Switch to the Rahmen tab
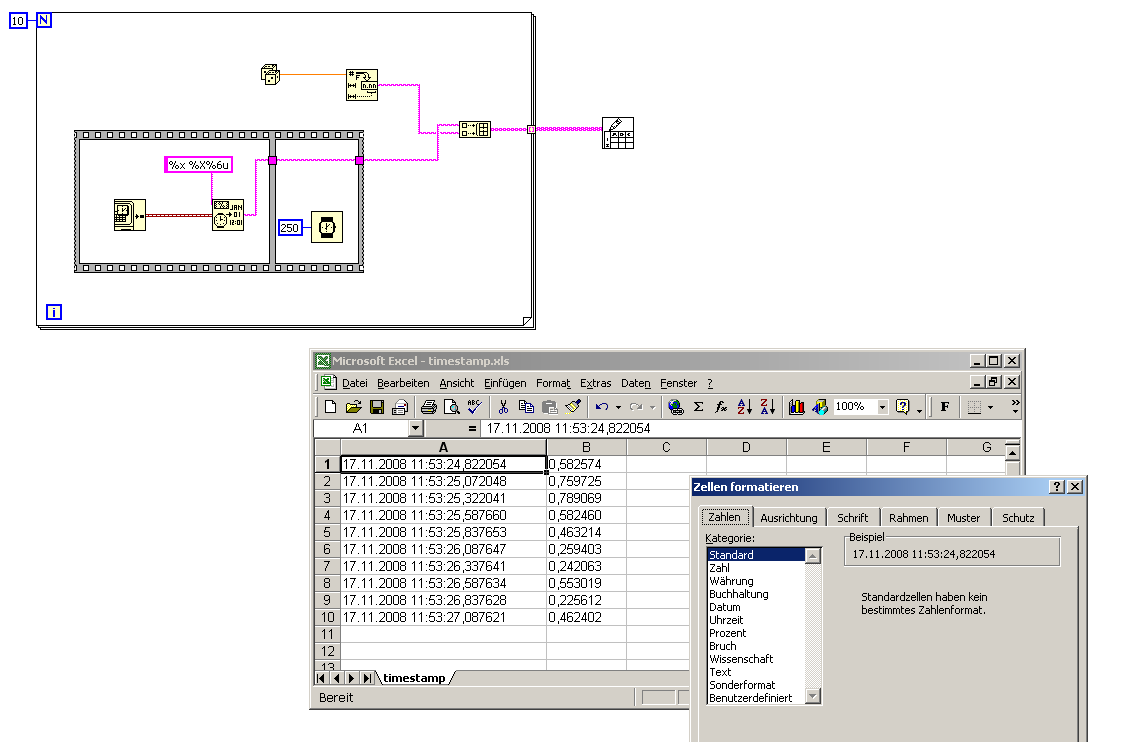The height and width of the screenshot is (742, 1121). point(909,518)
